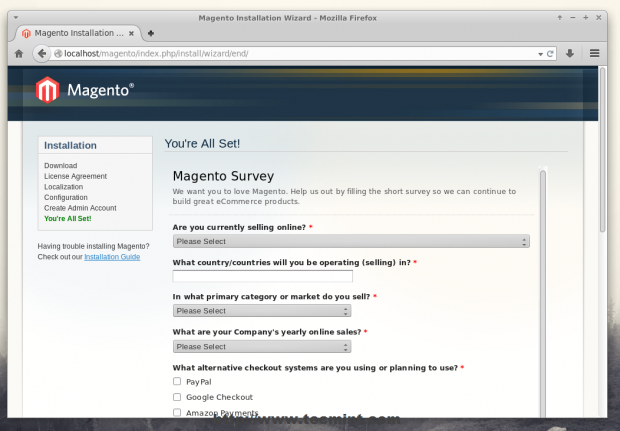Open Company's yearly online sales dropdown
The height and width of the screenshot is (431, 620).
pyautogui.click(x=262, y=346)
